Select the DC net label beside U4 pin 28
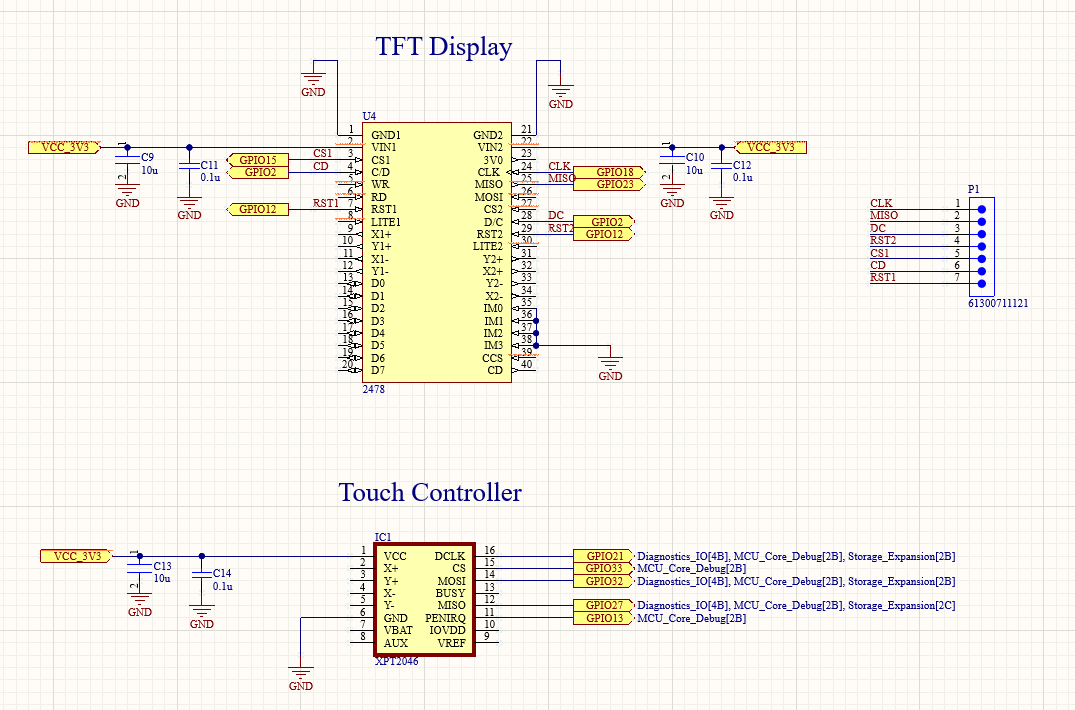This screenshot has width=1075, height=710. click(555, 216)
